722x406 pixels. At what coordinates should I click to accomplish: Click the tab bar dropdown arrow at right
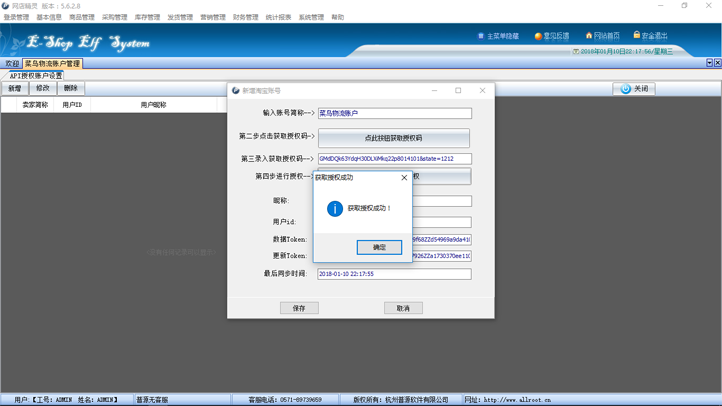pos(709,63)
